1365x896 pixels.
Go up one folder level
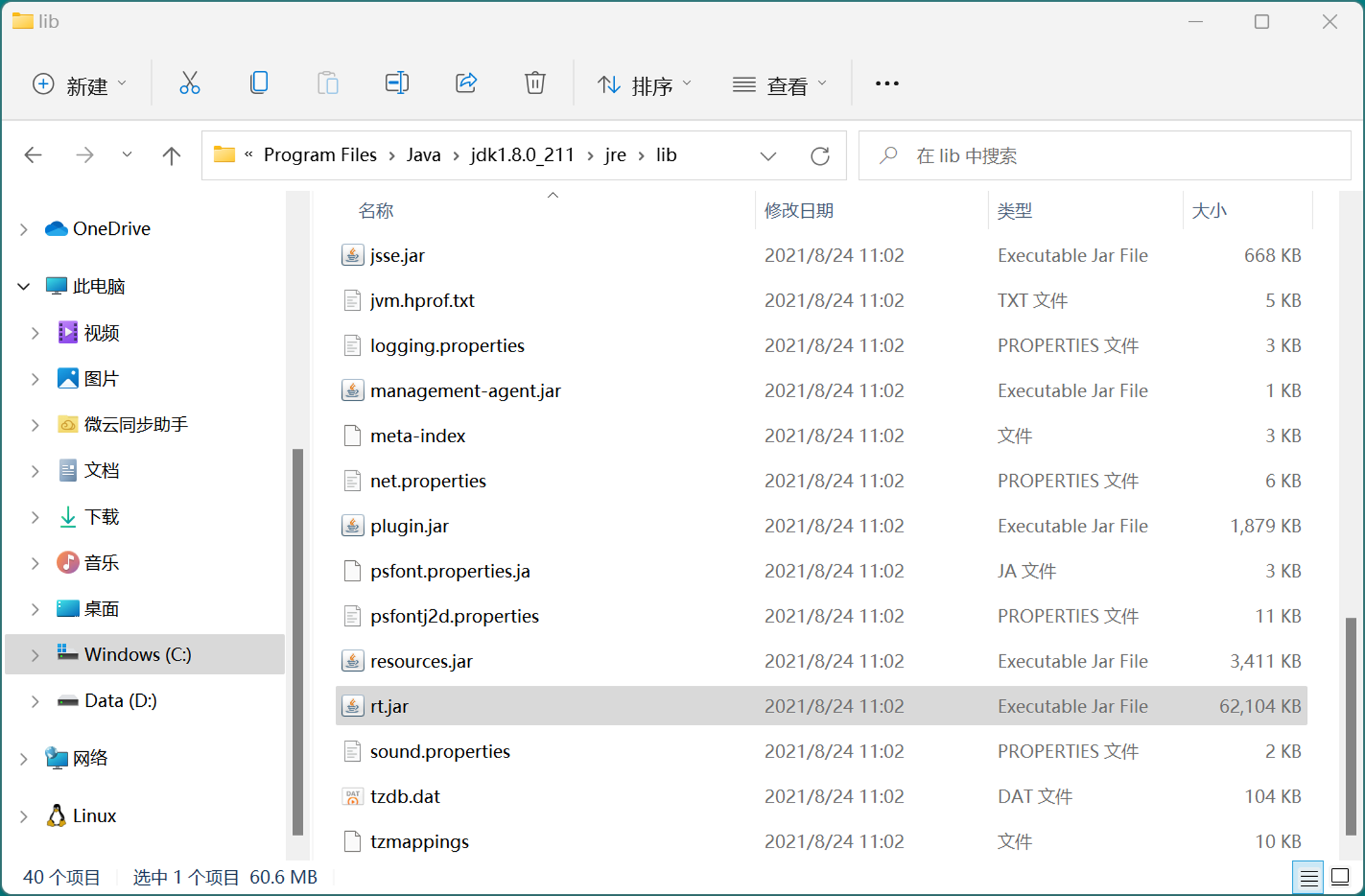[x=171, y=156]
